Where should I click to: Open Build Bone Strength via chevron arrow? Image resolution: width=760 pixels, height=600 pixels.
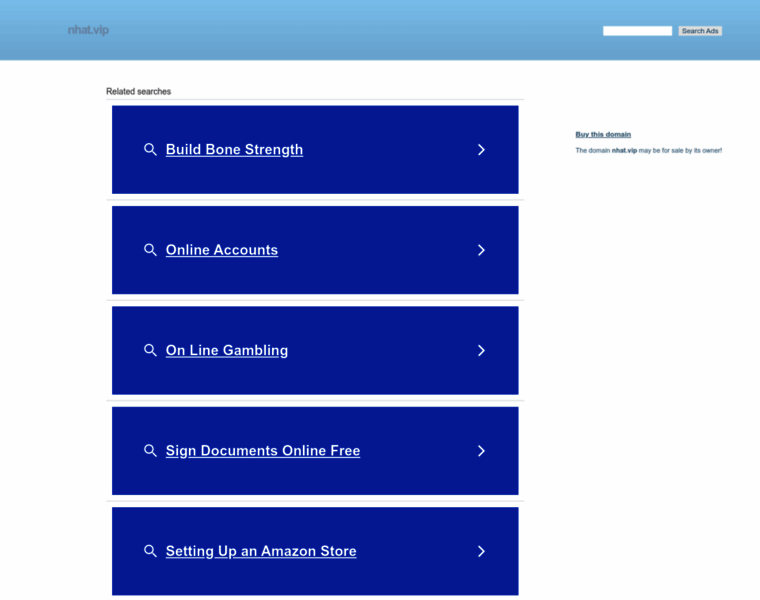(481, 150)
